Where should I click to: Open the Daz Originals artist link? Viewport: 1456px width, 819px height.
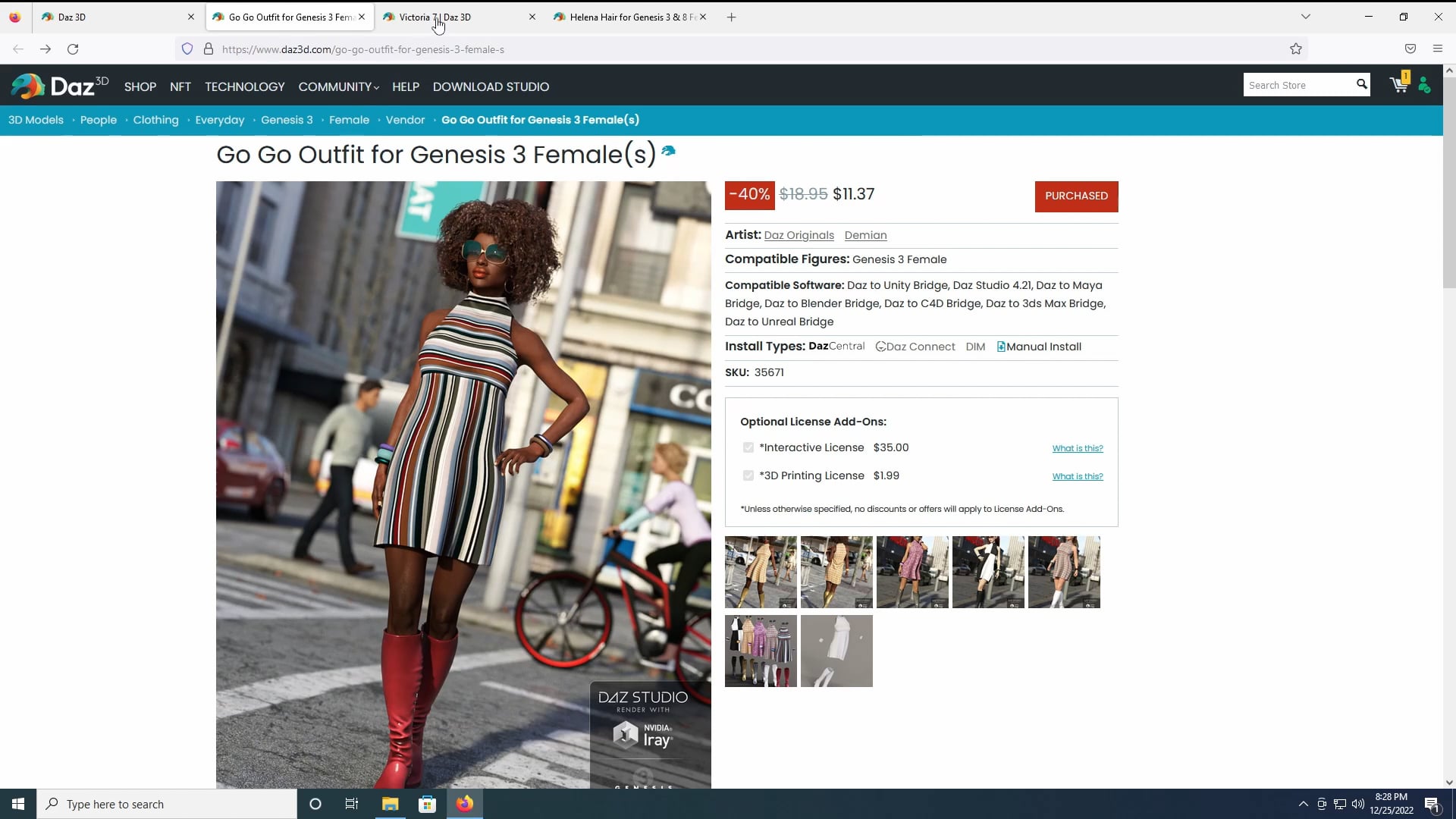[799, 235]
